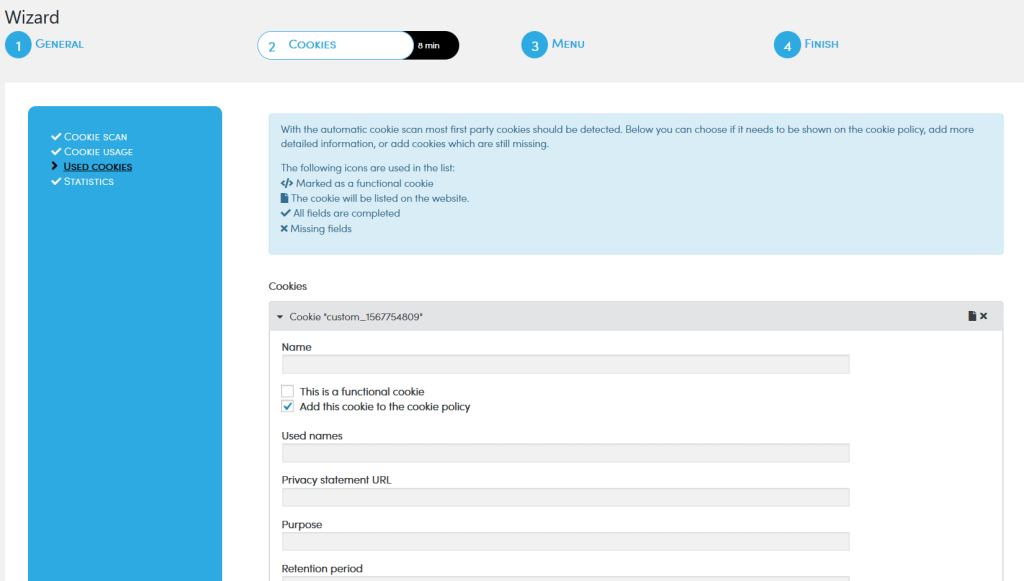Click the 'Cookies' section label above the panel
The width and height of the screenshot is (1024, 581).
pos(287,286)
